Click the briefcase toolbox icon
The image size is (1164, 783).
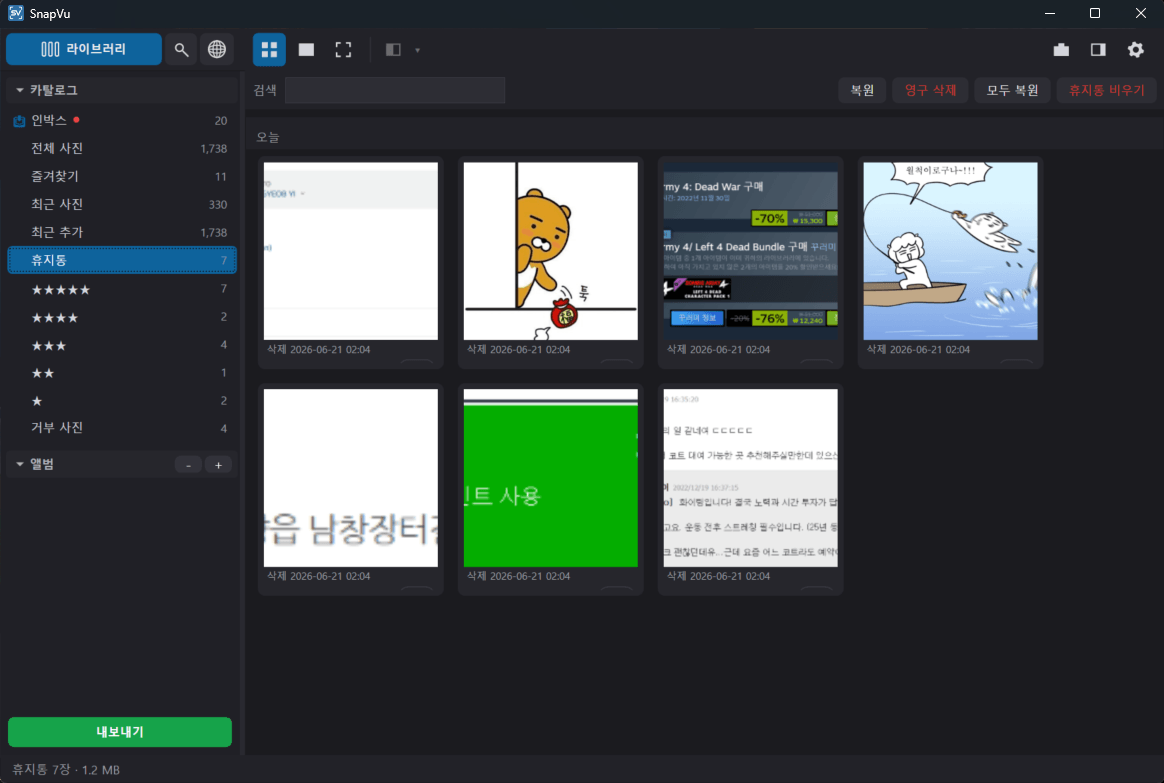click(1061, 50)
